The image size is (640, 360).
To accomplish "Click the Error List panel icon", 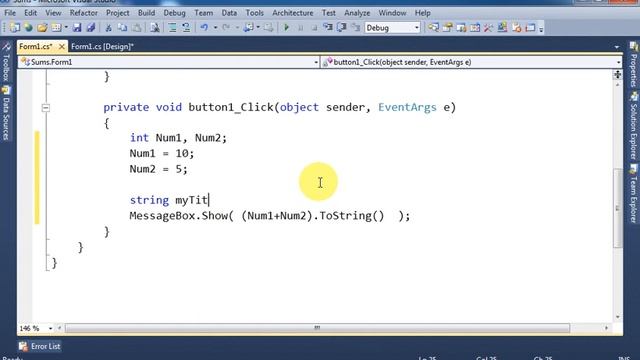I will point(23,347).
